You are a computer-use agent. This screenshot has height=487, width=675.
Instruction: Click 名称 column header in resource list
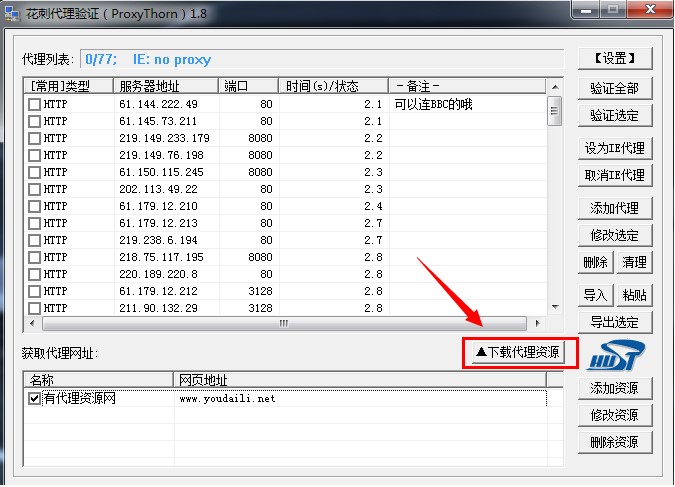tap(99, 380)
